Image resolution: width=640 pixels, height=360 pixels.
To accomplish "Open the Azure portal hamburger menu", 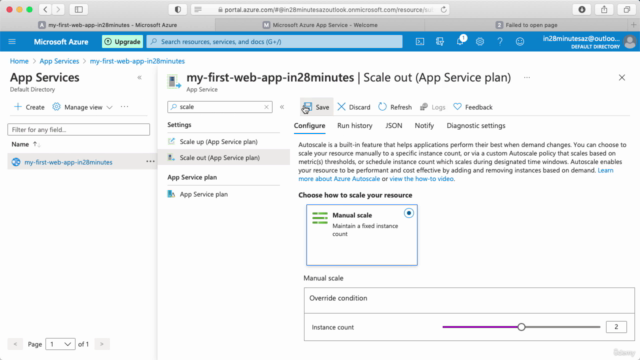I will tap(12, 42).
